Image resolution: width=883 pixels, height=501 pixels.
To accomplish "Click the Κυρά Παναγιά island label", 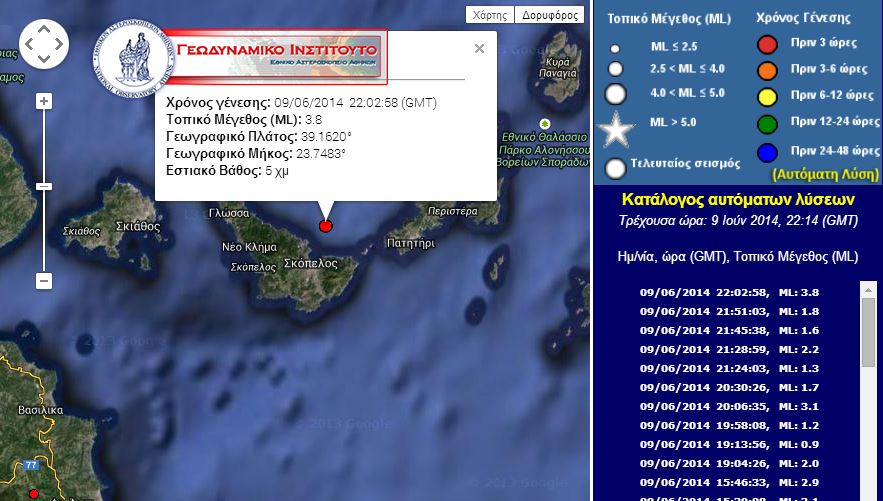I will pyautogui.click(x=558, y=68).
